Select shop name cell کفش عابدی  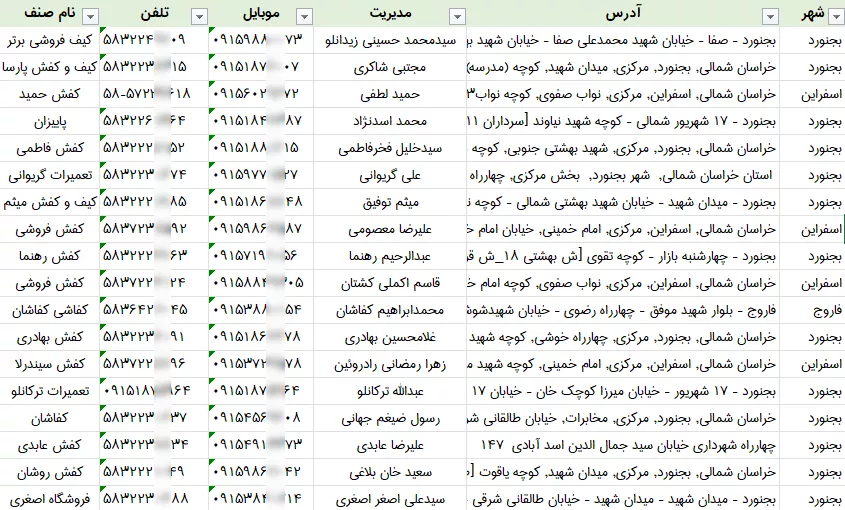50,445
